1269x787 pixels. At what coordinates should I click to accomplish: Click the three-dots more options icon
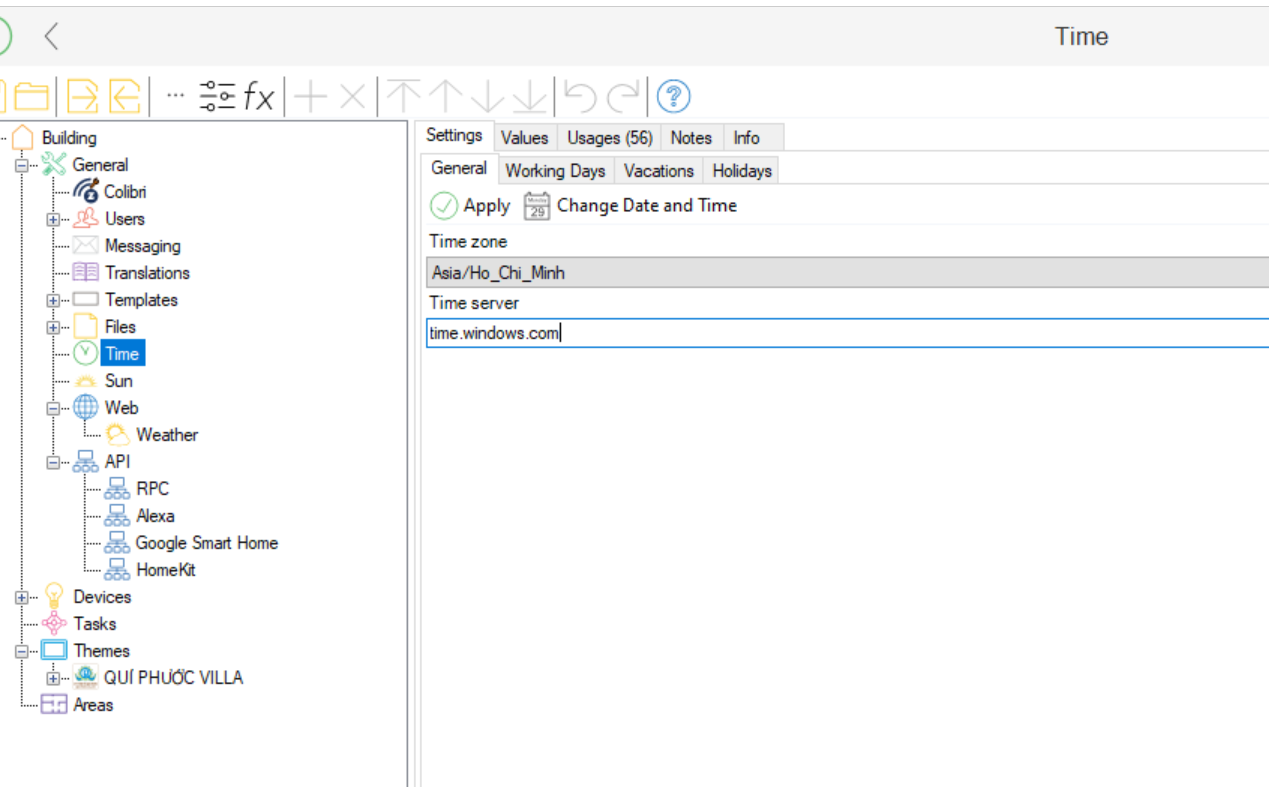point(175,95)
